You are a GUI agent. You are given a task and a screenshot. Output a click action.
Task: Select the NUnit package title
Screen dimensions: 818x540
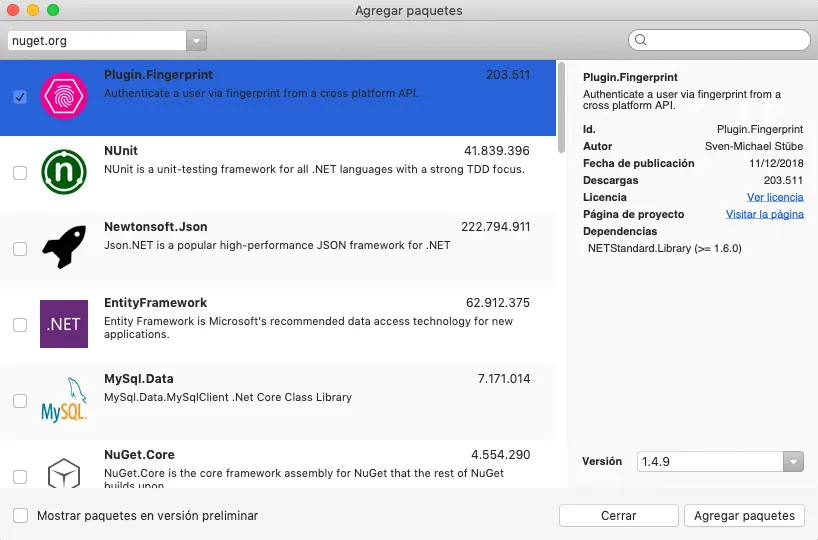(x=121, y=151)
